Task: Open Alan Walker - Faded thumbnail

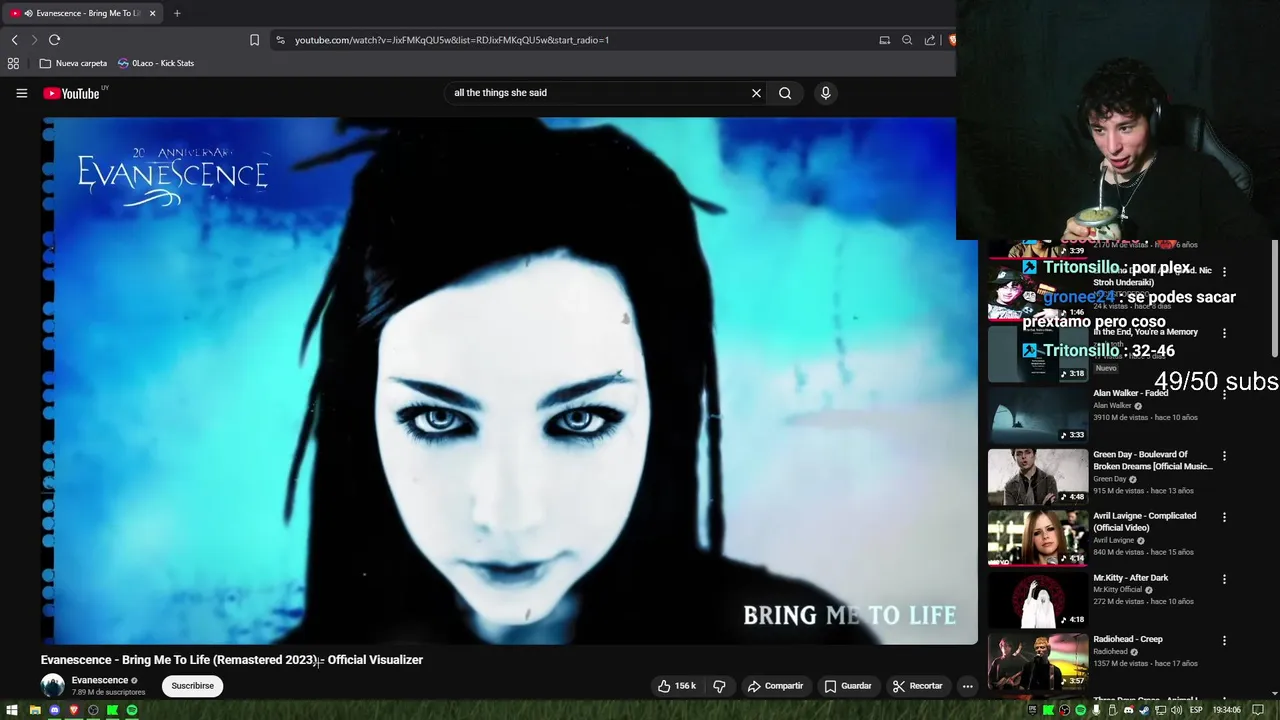Action: click(x=1038, y=414)
